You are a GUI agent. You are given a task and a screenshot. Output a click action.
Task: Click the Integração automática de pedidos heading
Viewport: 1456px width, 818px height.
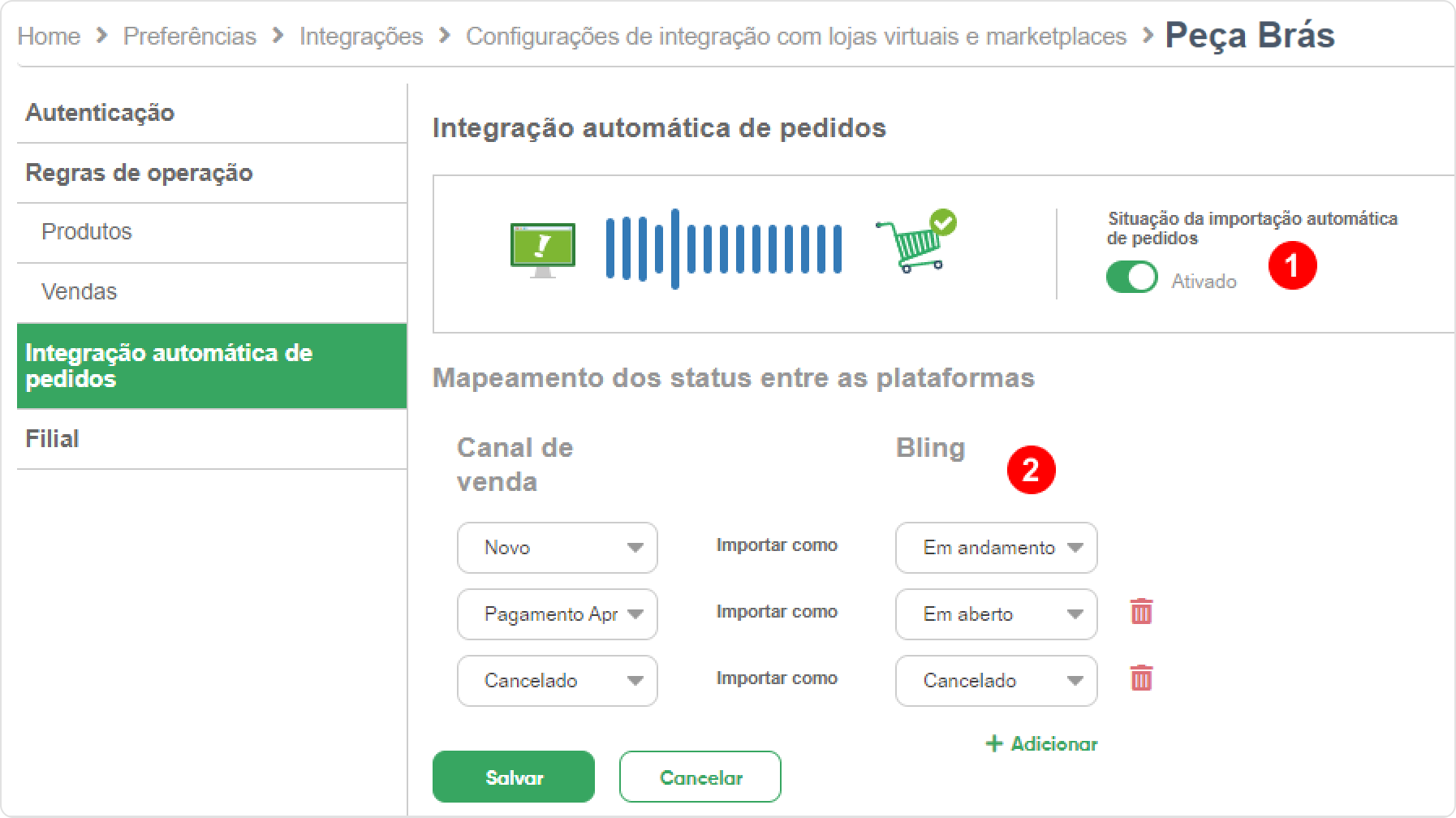point(659,128)
